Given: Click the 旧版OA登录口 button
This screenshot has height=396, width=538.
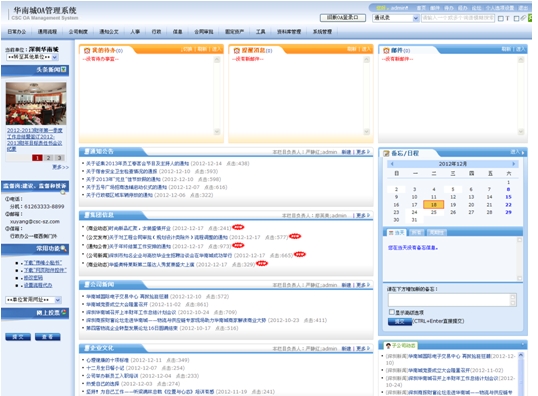Looking at the screenshot, I should click(x=342, y=18).
